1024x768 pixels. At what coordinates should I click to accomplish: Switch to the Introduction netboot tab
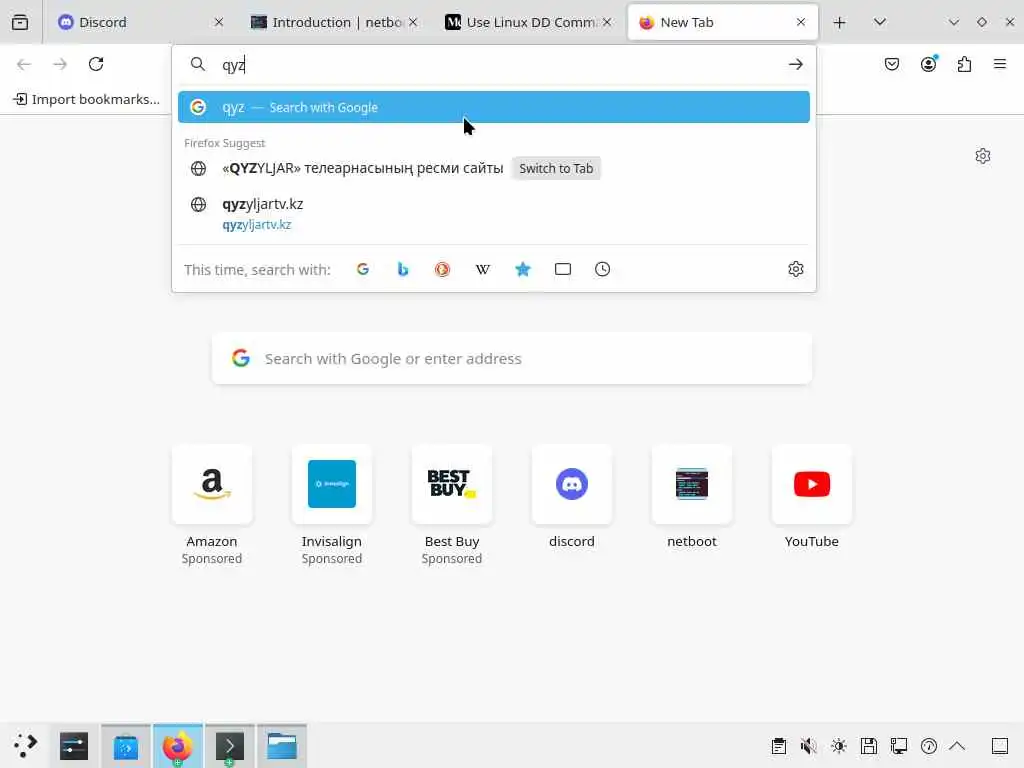point(335,22)
